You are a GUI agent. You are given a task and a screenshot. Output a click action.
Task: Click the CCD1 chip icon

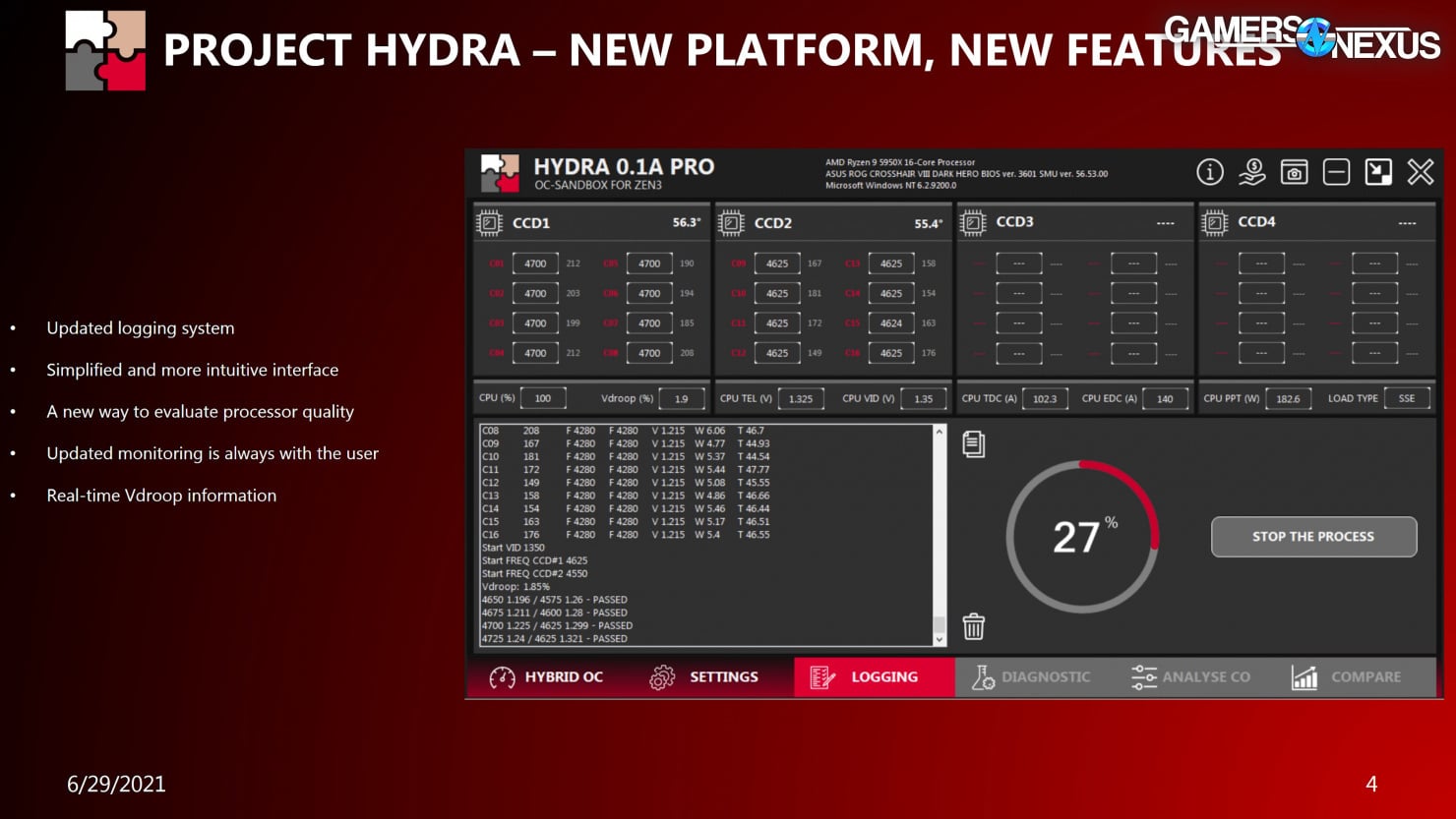coord(489,223)
